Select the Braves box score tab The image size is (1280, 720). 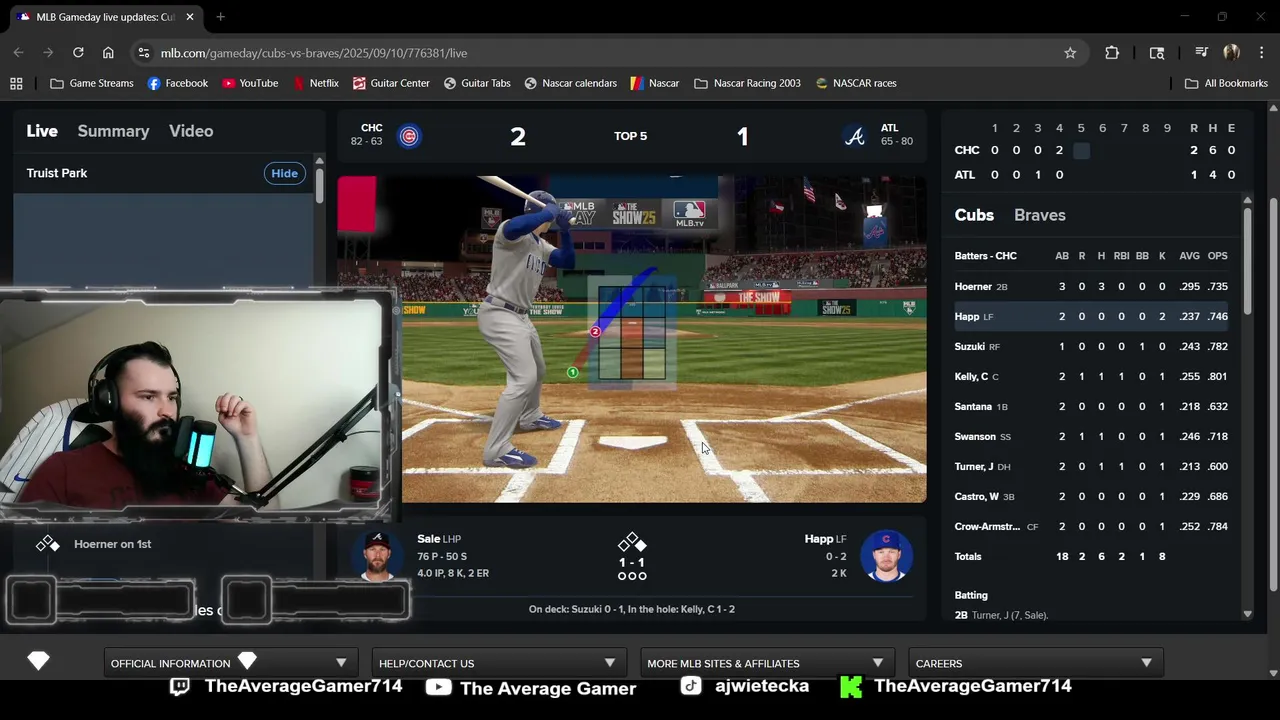point(1040,215)
